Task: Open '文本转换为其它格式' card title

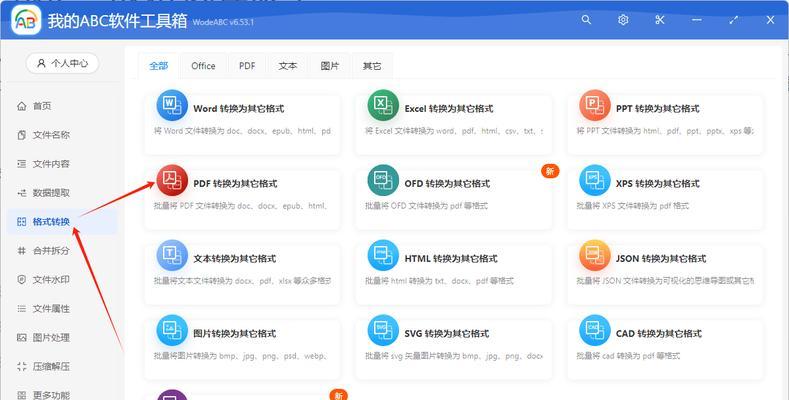Action: tap(235, 259)
